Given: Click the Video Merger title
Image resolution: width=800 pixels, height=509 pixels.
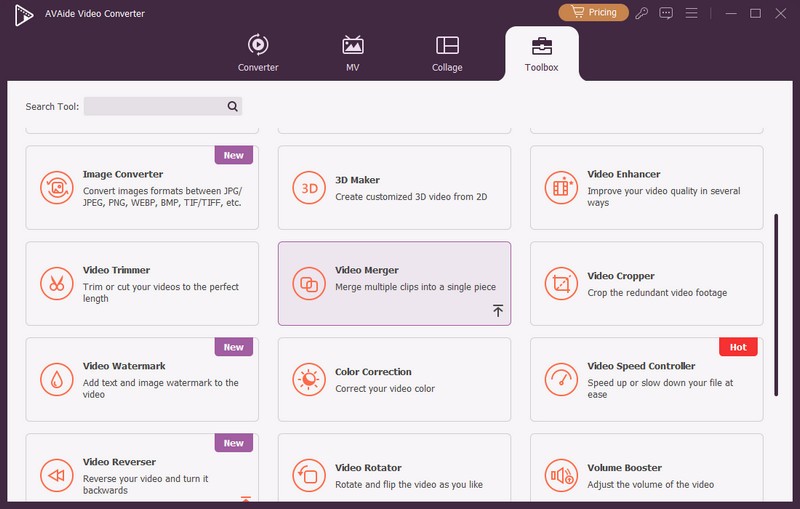Looking at the screenshot, I should click(367, 270).
